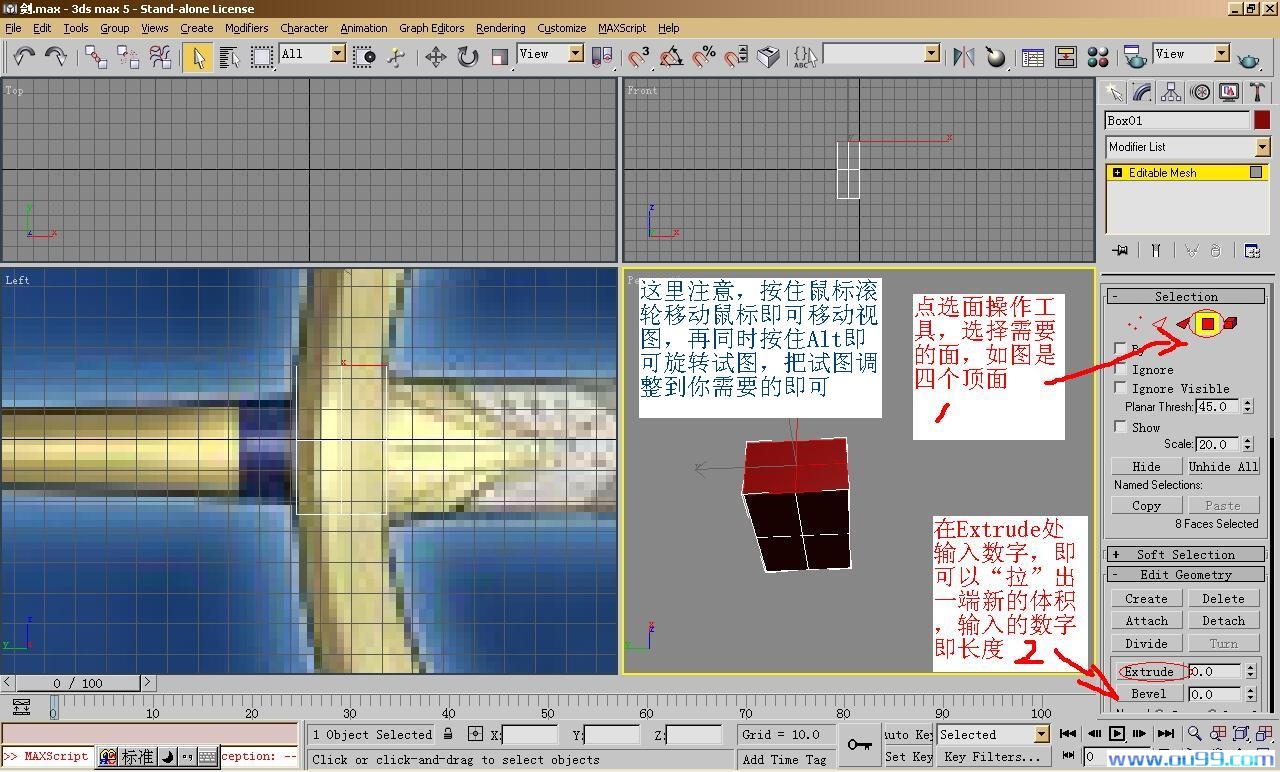Open the Modifiers menu

[x=246, y=28]
